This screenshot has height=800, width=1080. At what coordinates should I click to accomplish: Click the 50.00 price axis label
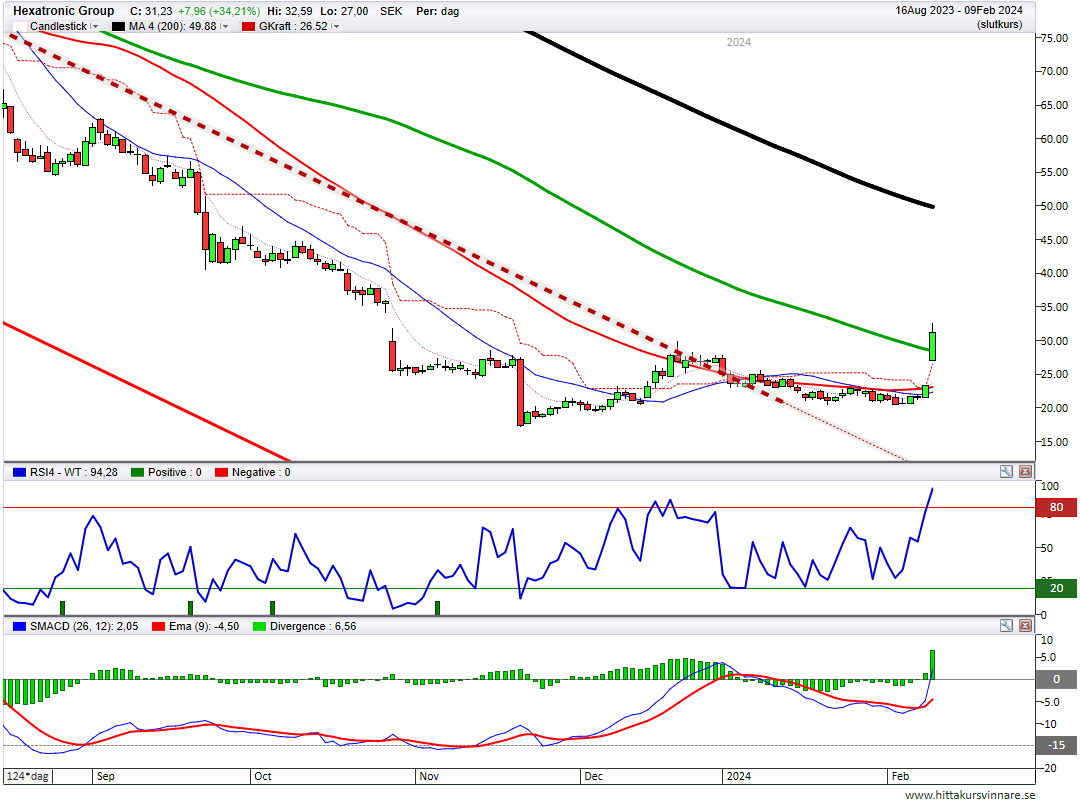[1055, 206]
